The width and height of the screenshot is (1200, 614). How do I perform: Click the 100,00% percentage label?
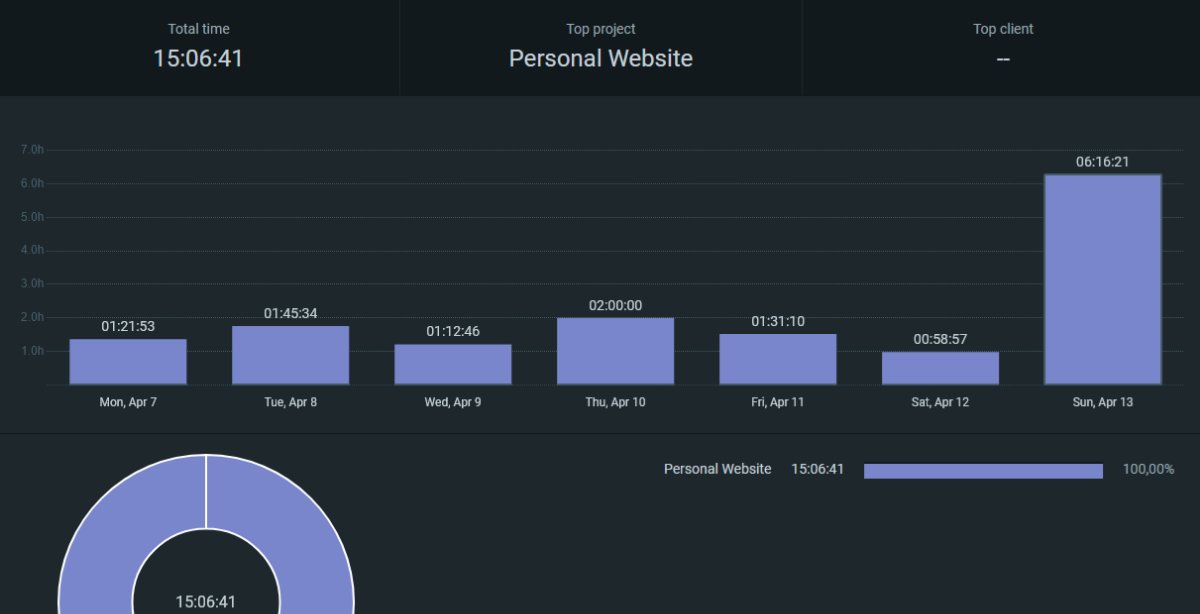(x=1148, y=469)
